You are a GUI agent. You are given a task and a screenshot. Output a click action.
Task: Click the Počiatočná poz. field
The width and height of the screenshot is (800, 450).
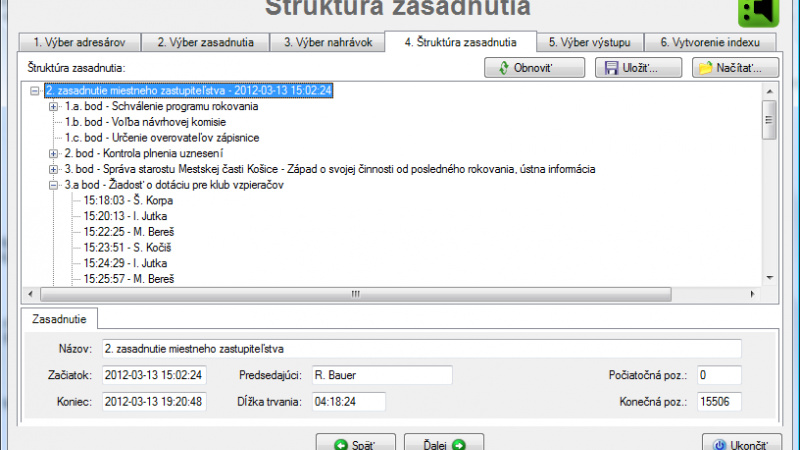[719, 375]
